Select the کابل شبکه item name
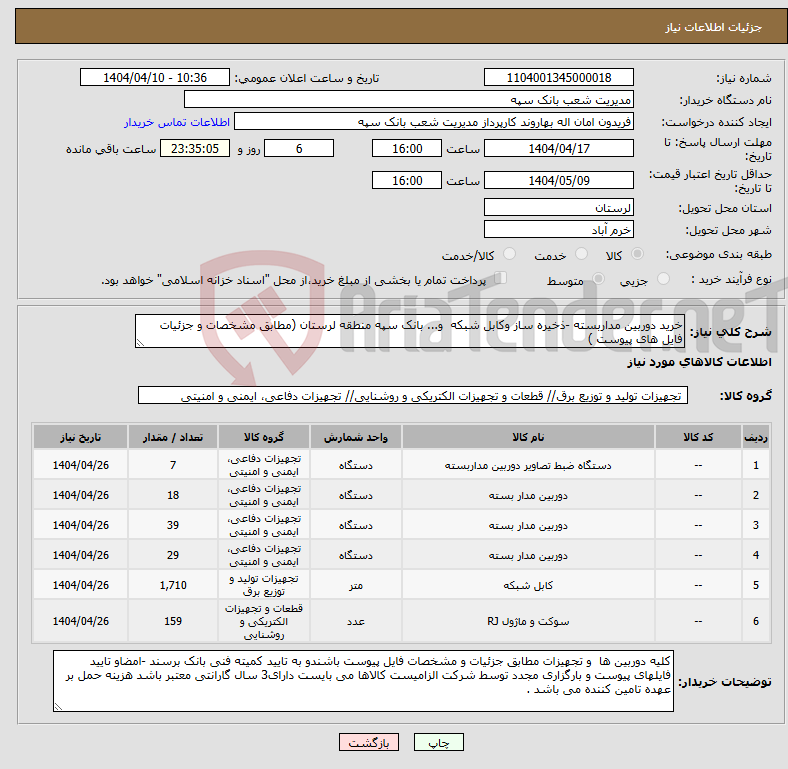 [x=528, y=585]
